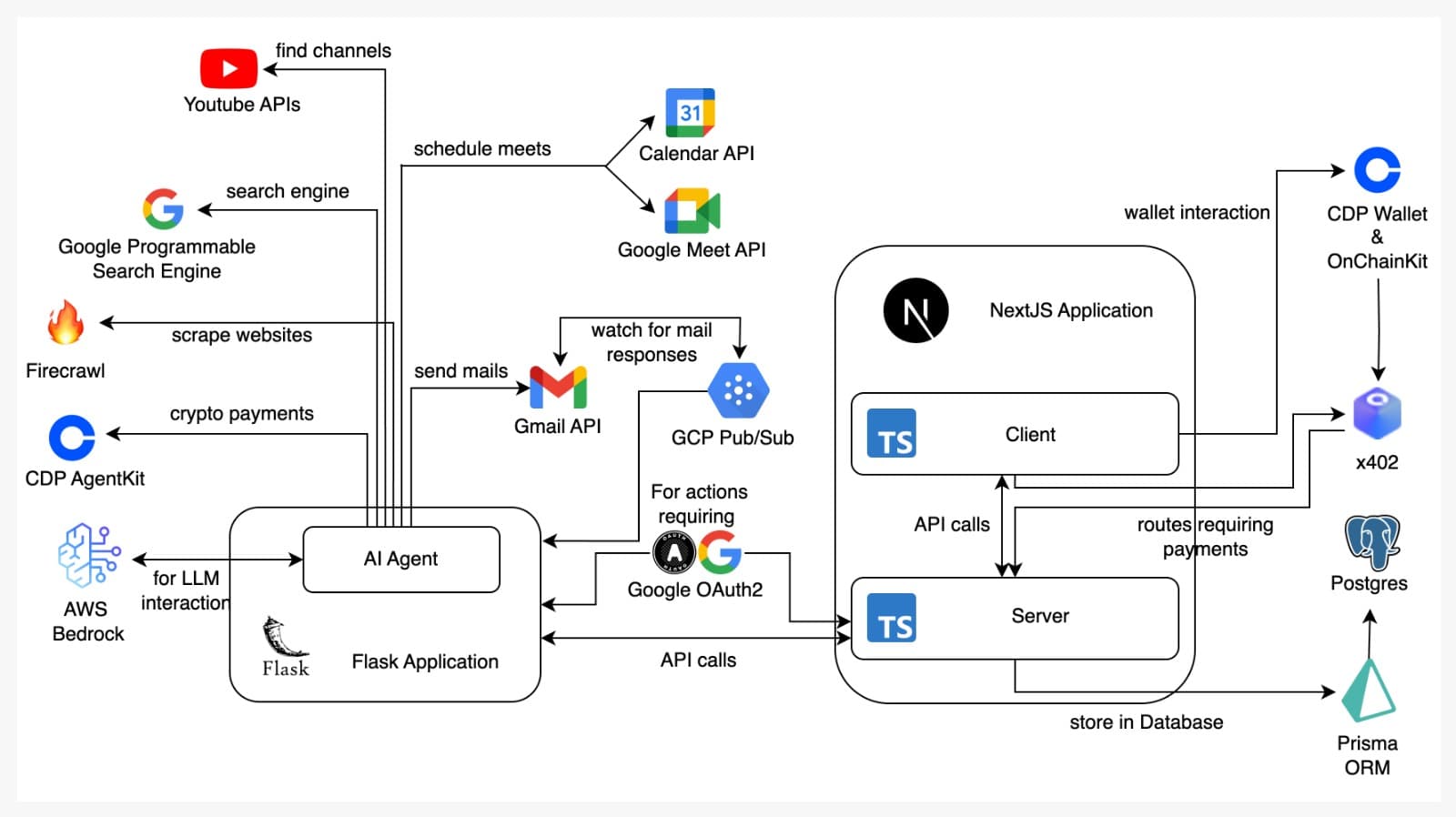Click the 'Flask Application' text
Viewport: 1456px width, 817px height.
click(425, 661)
